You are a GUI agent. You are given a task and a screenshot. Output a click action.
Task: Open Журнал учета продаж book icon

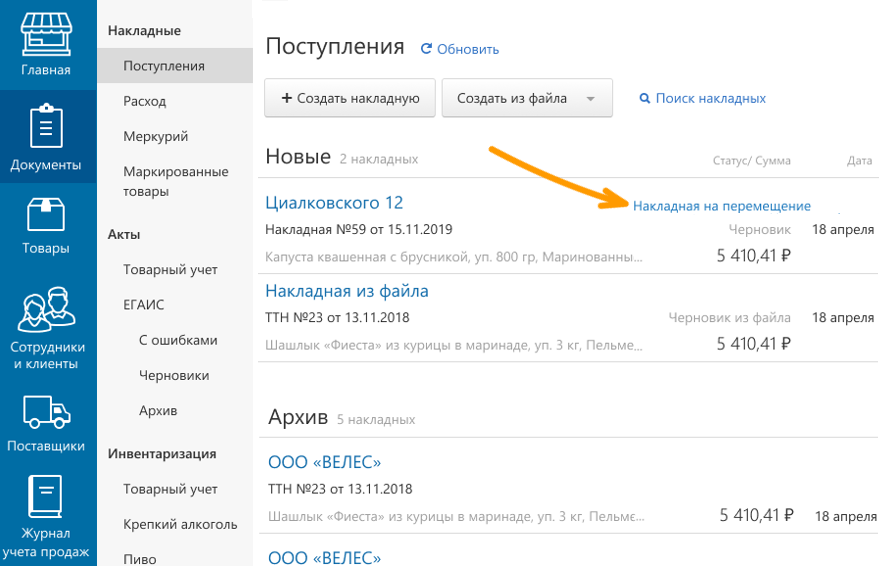coord(46,496)
